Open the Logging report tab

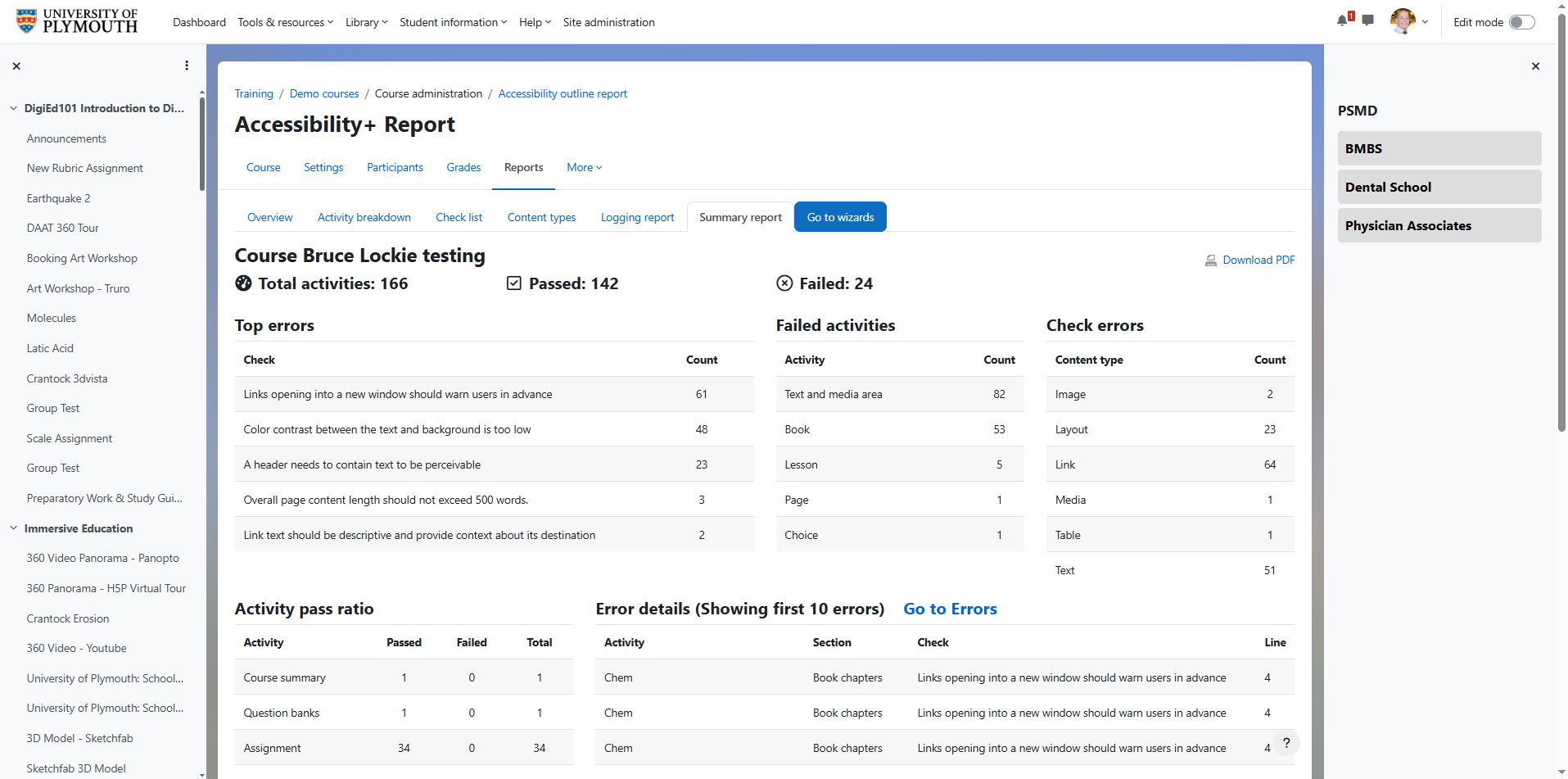click(637, 217)
